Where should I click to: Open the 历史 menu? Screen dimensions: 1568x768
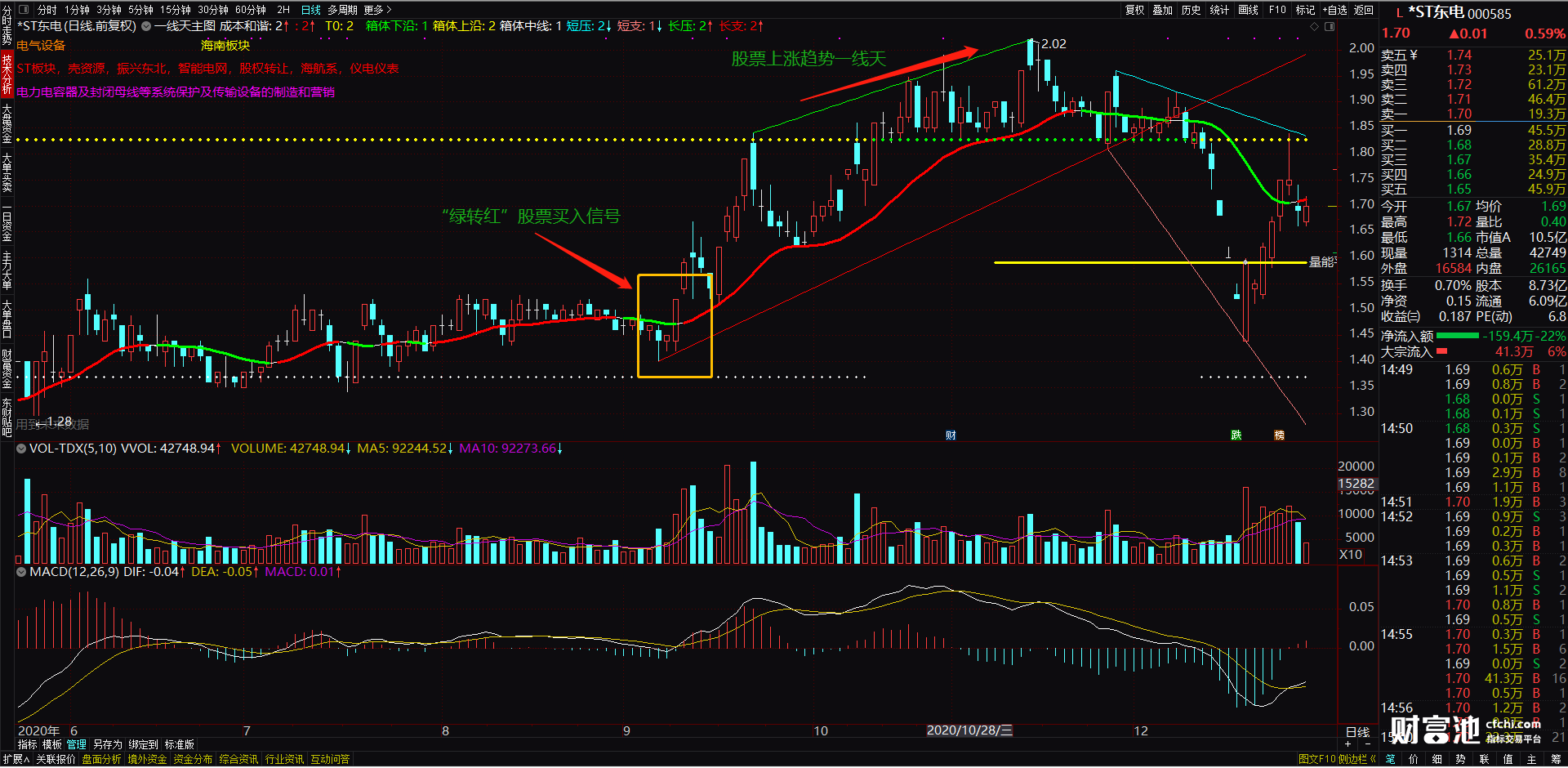(x=1191, y=10)
